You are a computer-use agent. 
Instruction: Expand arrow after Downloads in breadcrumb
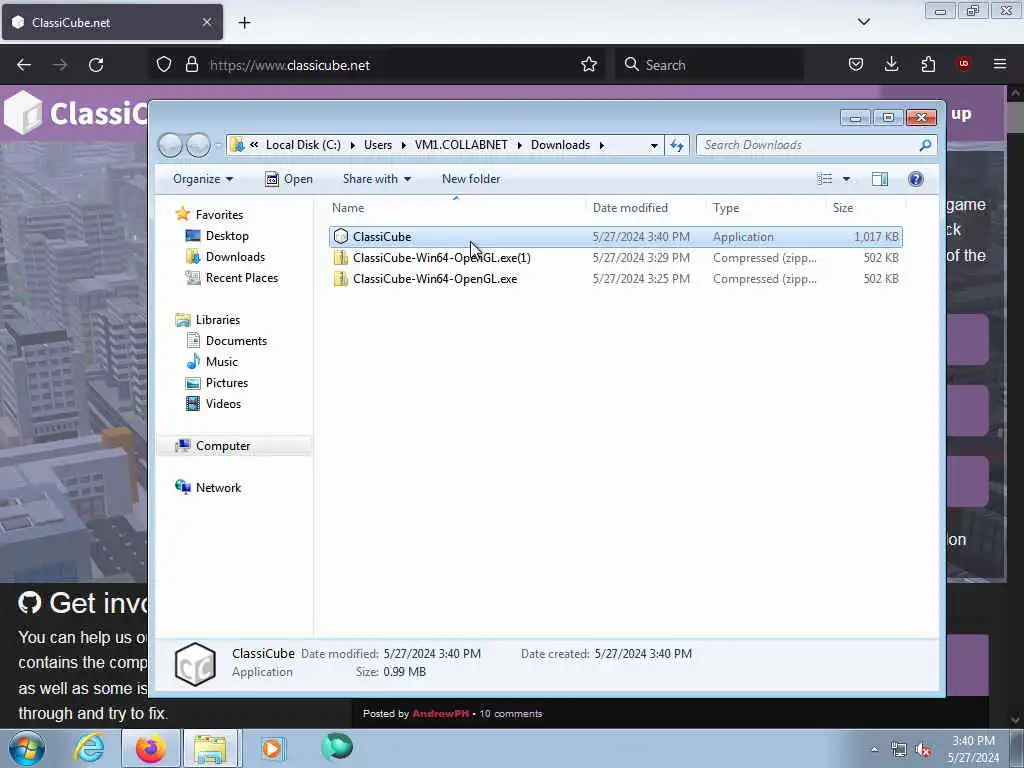click(601, 145)
